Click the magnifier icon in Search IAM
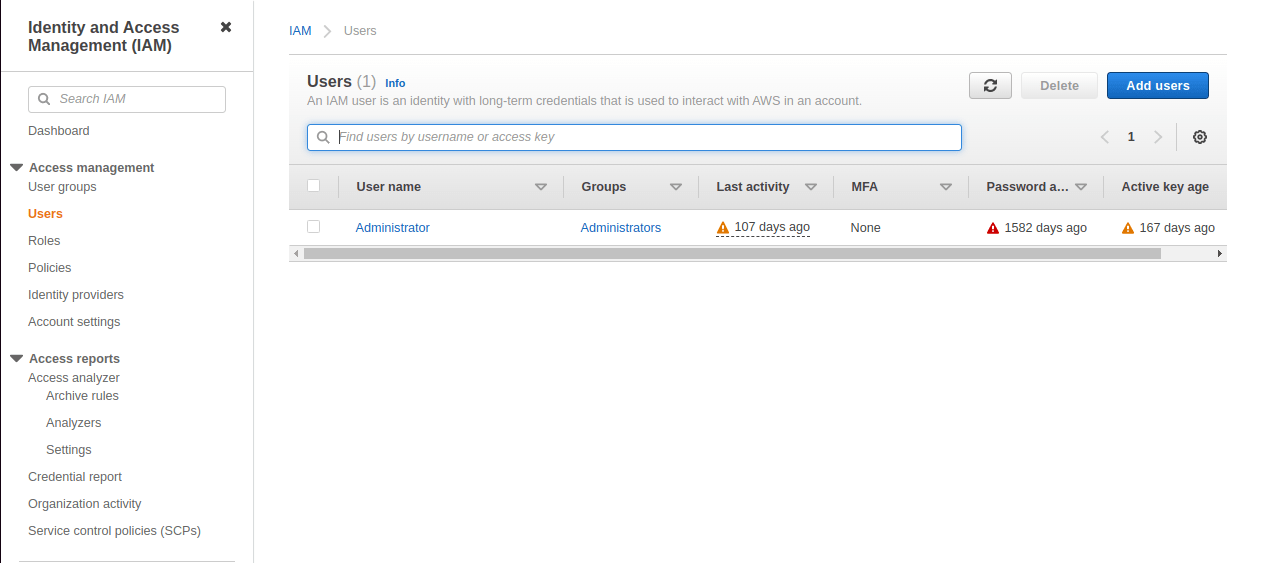 [44, 99]
